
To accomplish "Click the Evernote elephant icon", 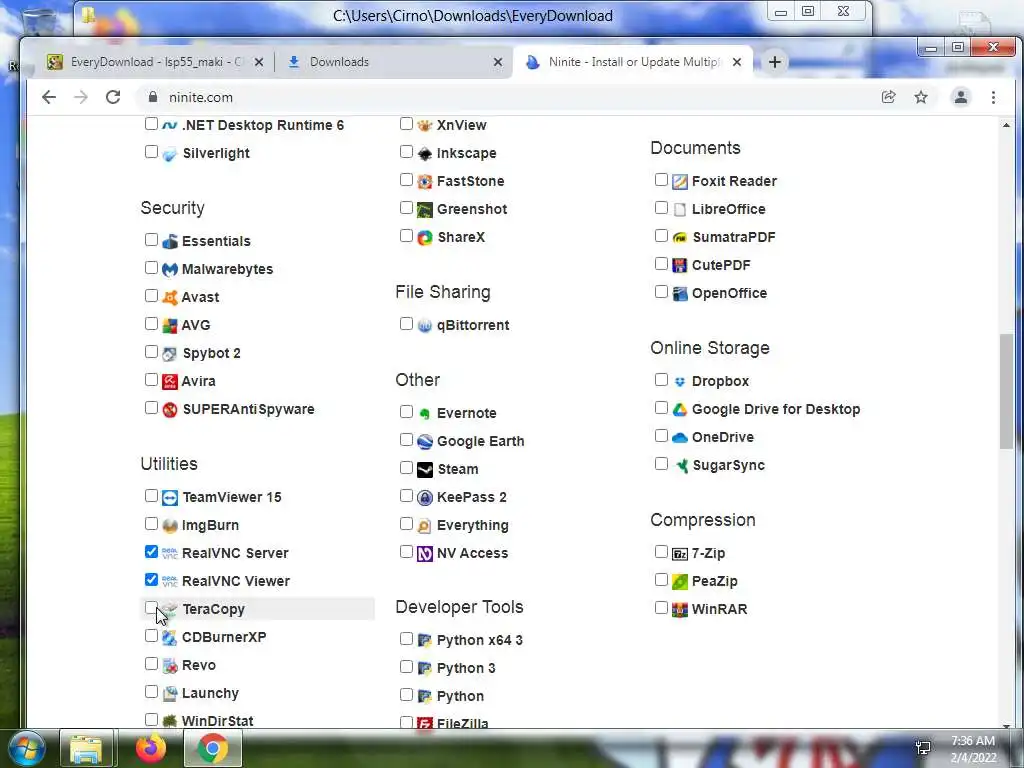I will (424, 413).
